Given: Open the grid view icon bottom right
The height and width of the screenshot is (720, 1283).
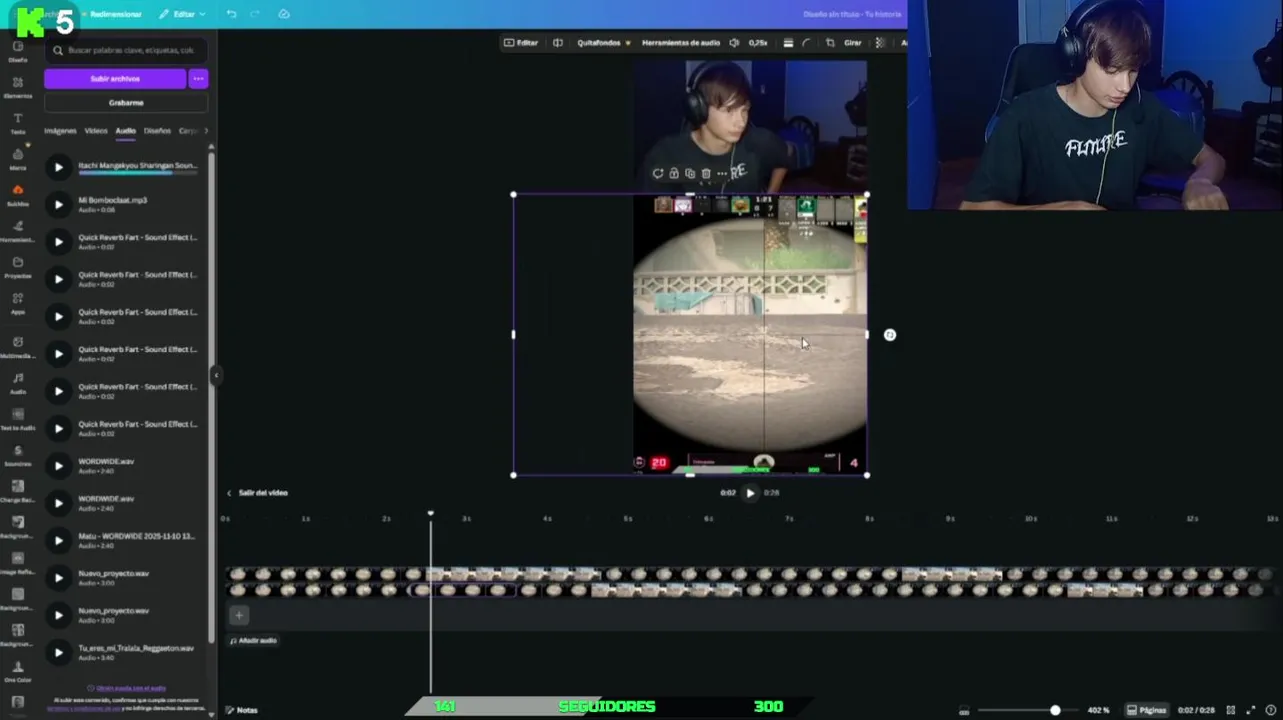Looking at the screenshot, I should (x=1231, y=710).
